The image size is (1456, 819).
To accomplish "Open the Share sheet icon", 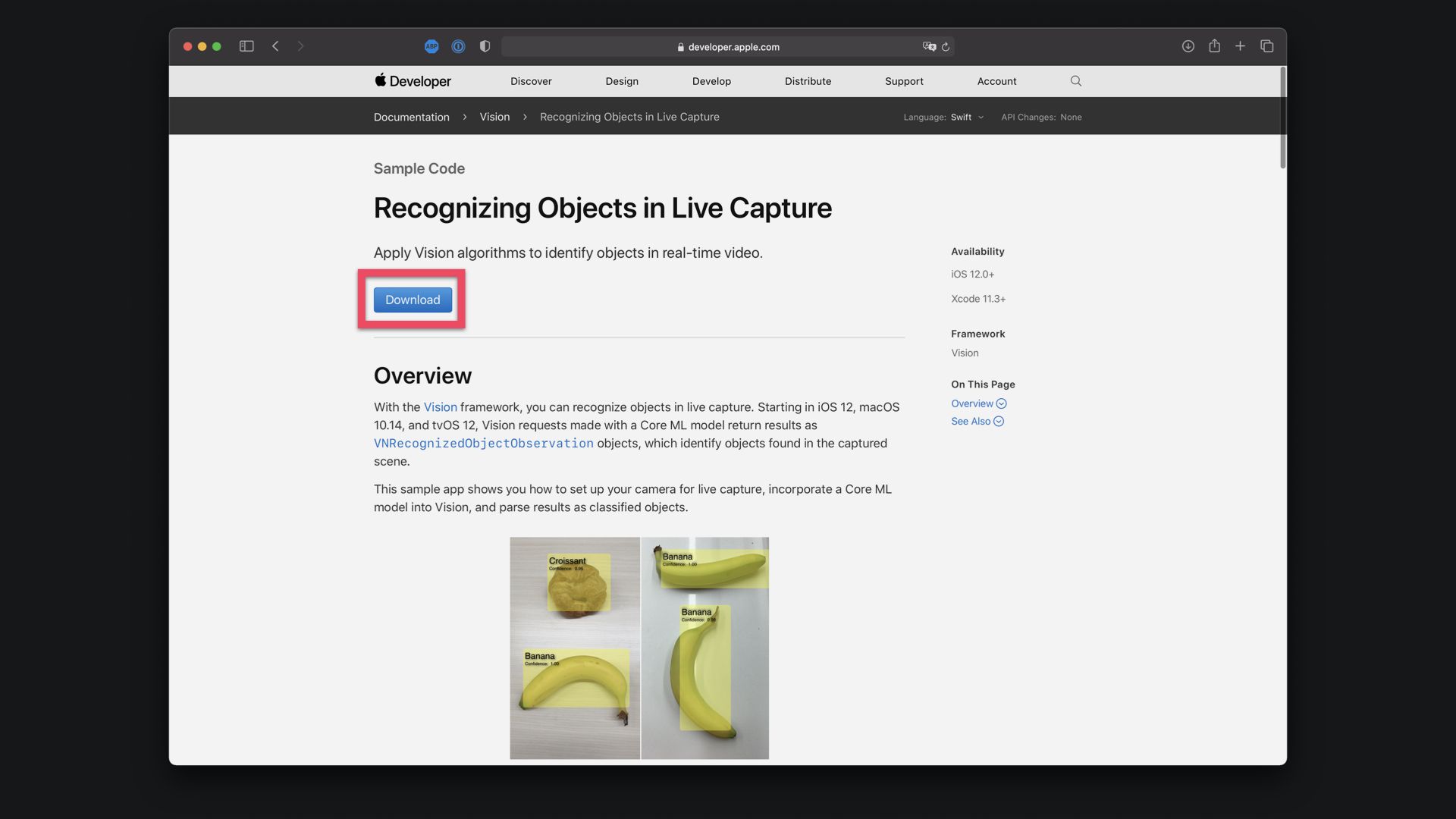I will pos(1214,46).
